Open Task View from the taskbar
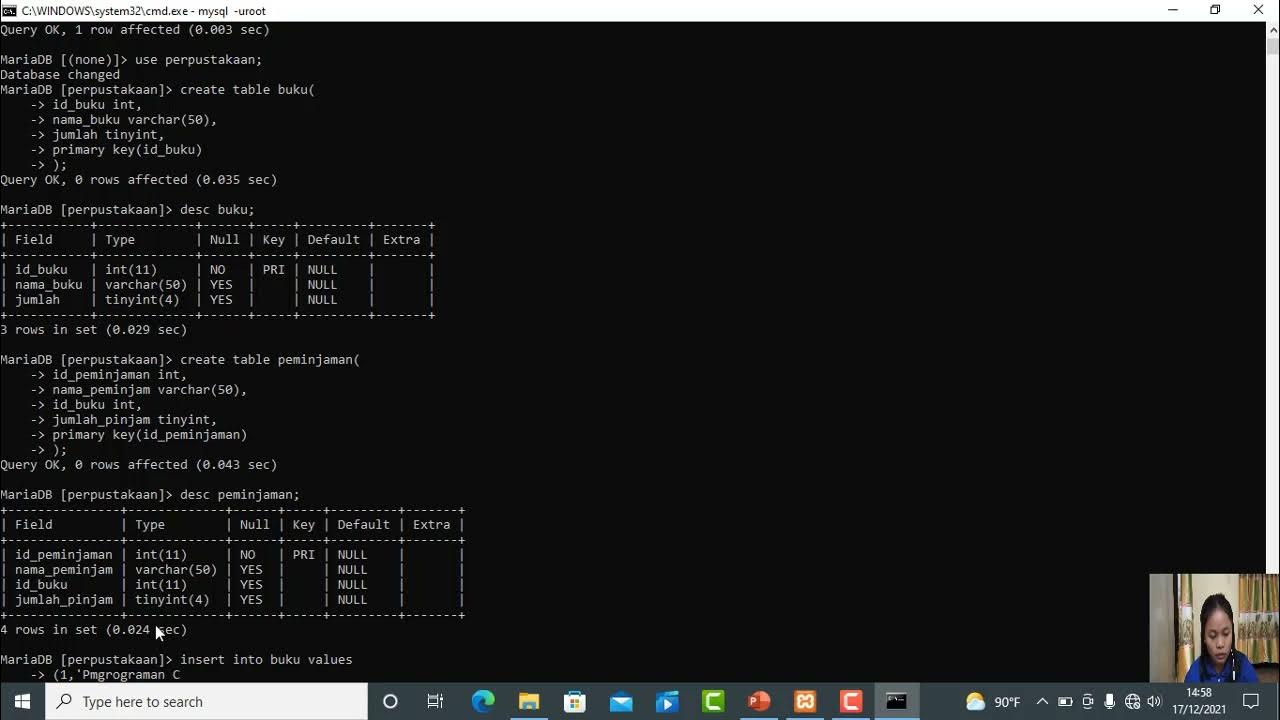 pos(435,701)
